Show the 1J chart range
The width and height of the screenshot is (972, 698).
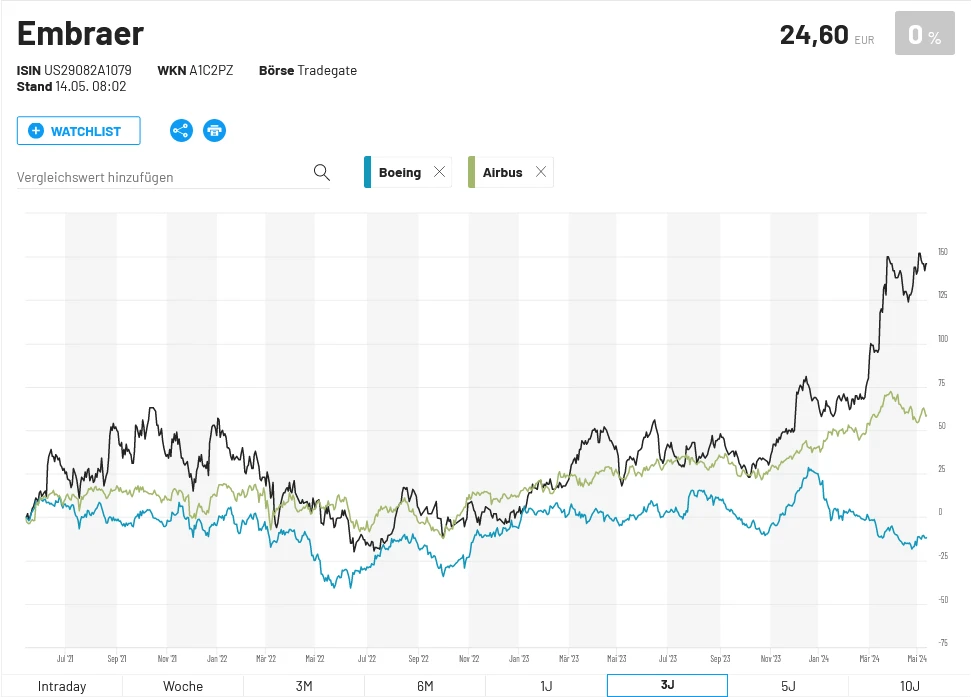coord(546,686)
